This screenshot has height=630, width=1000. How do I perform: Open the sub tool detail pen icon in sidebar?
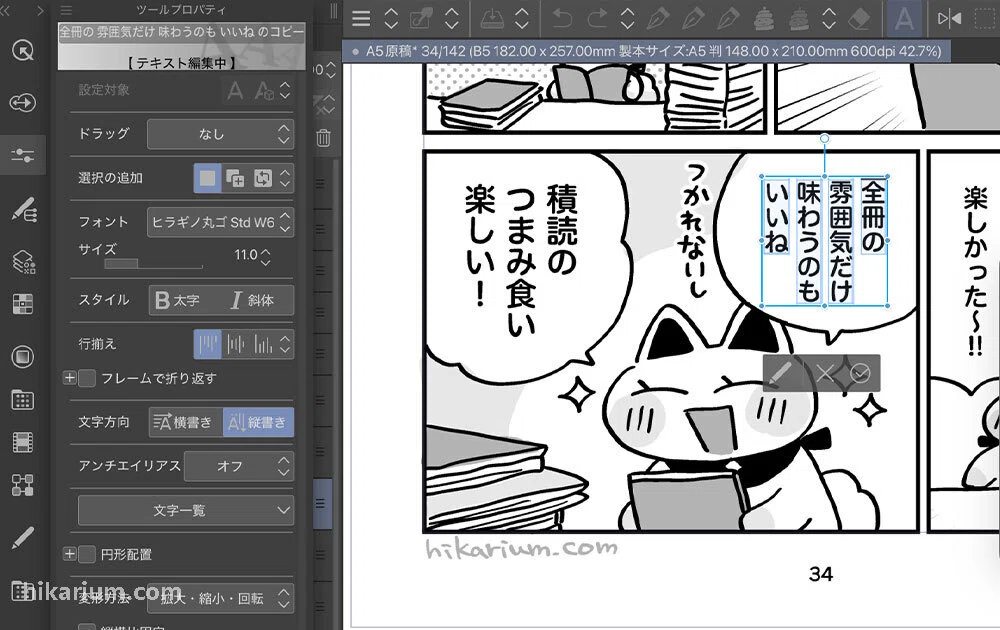pos(23,209)
